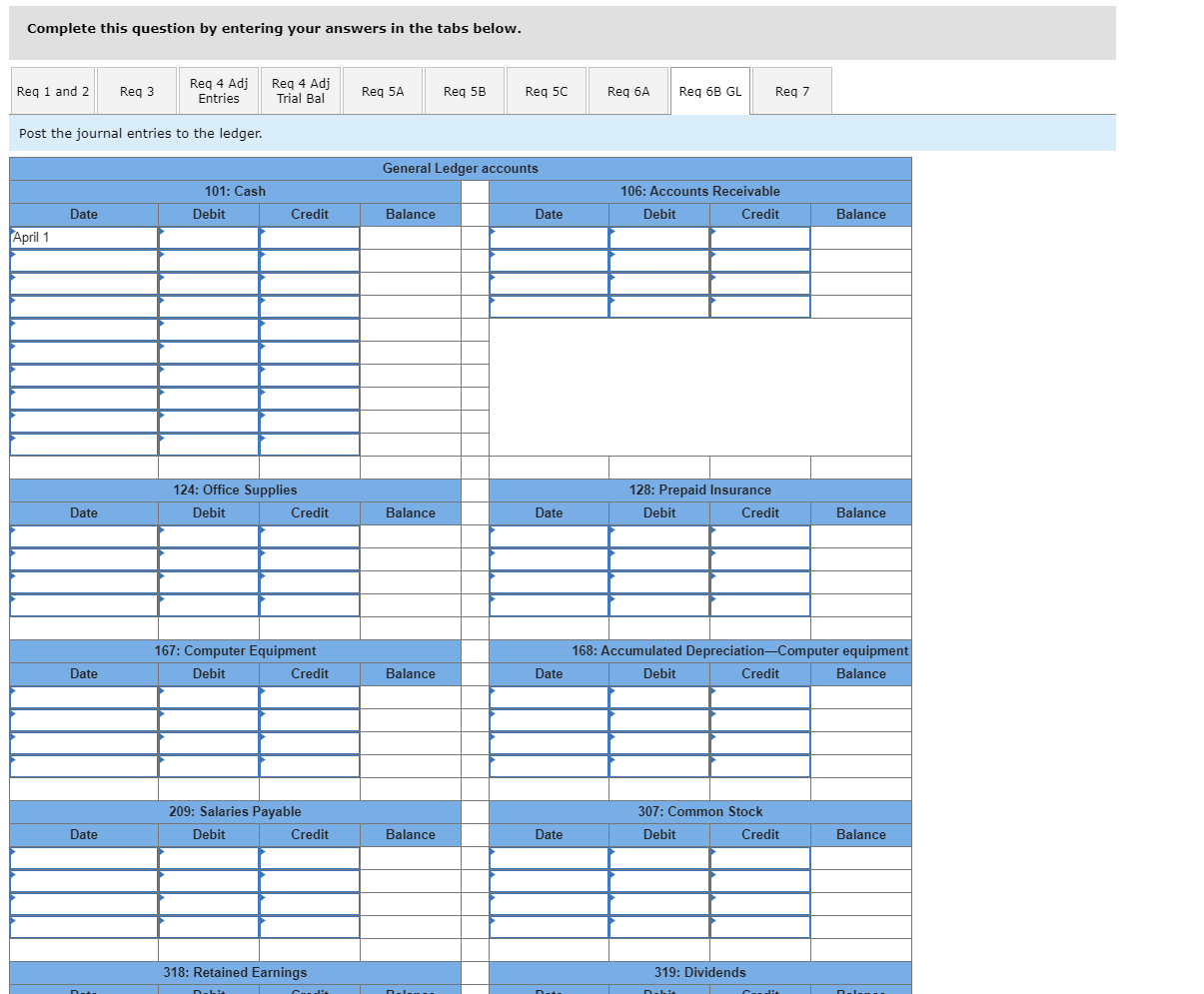Switch to the Req 3 tab
The image size is (1204, 994).
137,91
